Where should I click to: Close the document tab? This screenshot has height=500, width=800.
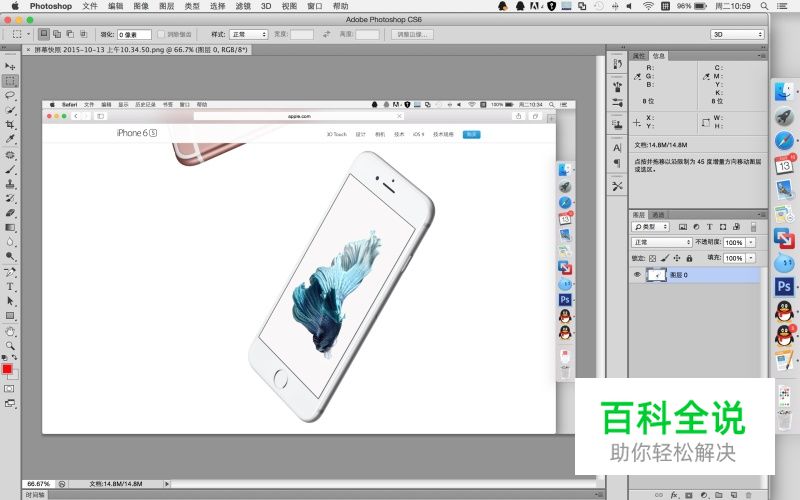click(28, 50)
